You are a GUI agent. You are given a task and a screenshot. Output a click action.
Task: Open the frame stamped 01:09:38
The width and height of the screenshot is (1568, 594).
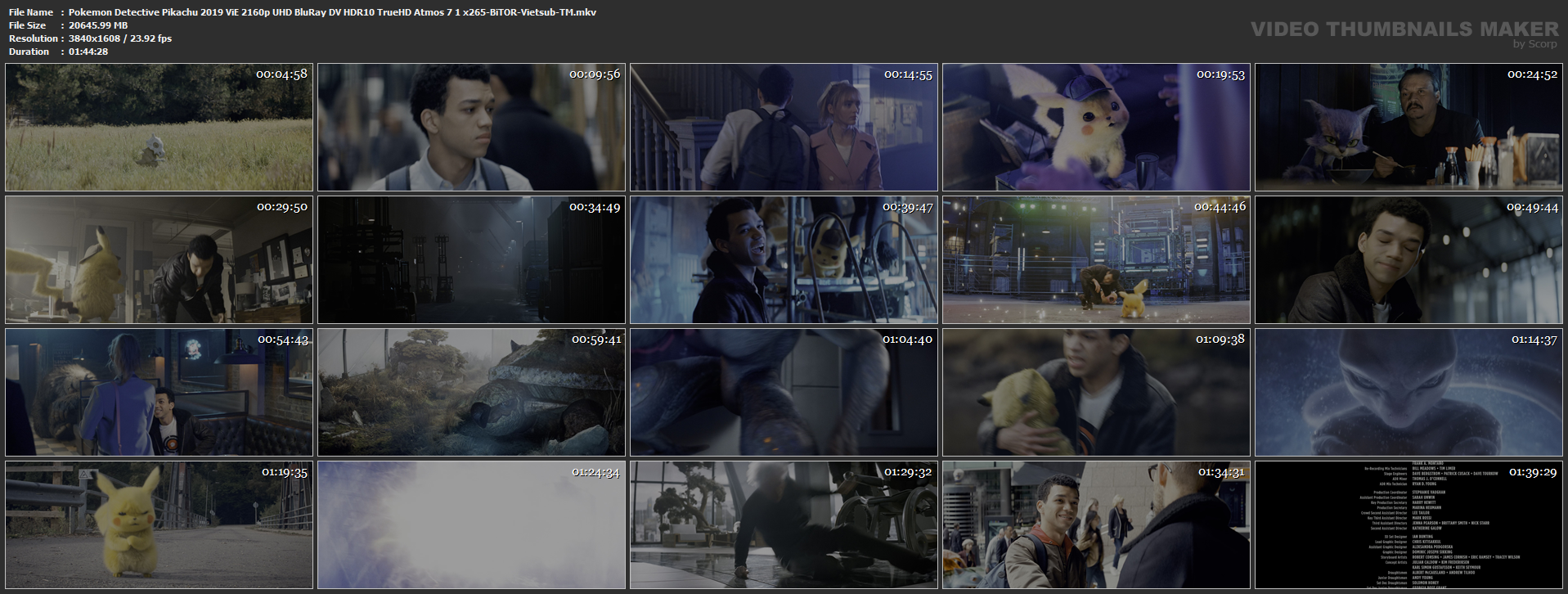pyautogui.click(x=1096, y=393)
